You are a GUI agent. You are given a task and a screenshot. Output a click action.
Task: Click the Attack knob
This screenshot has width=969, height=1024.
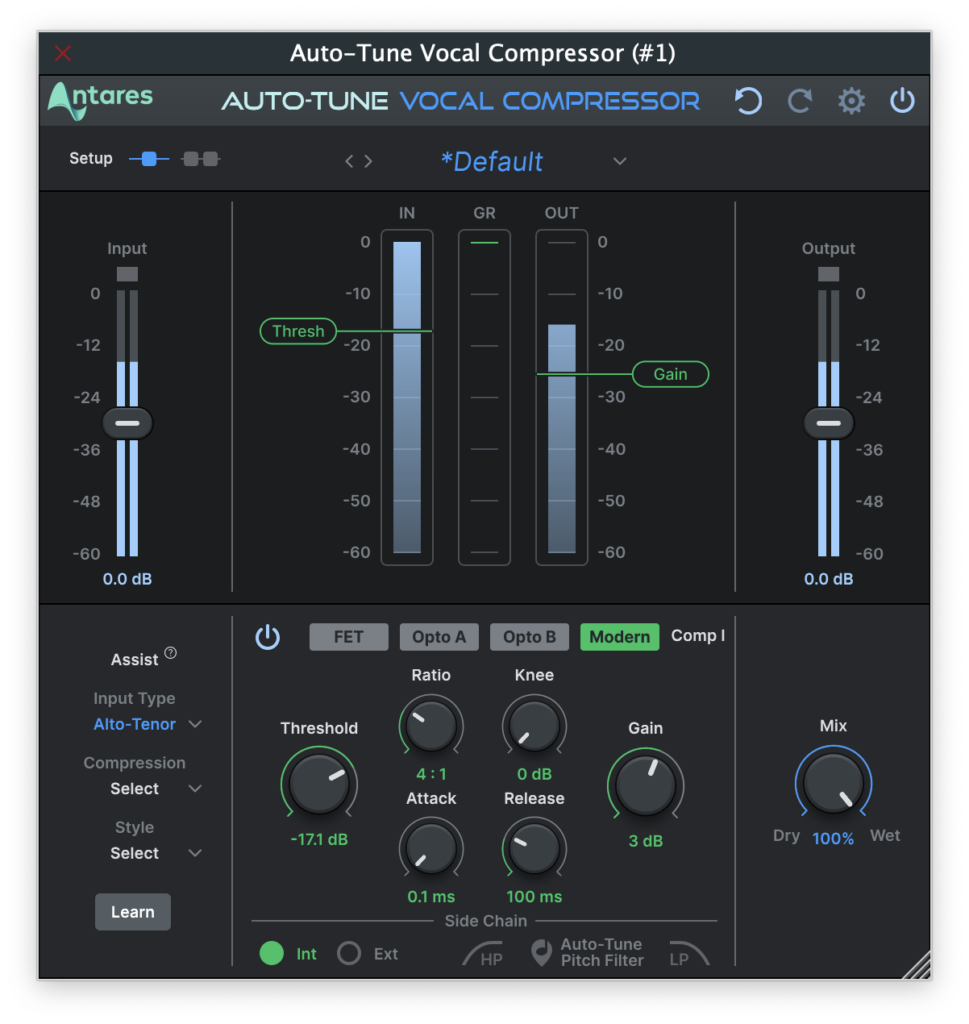pos(431,848)
